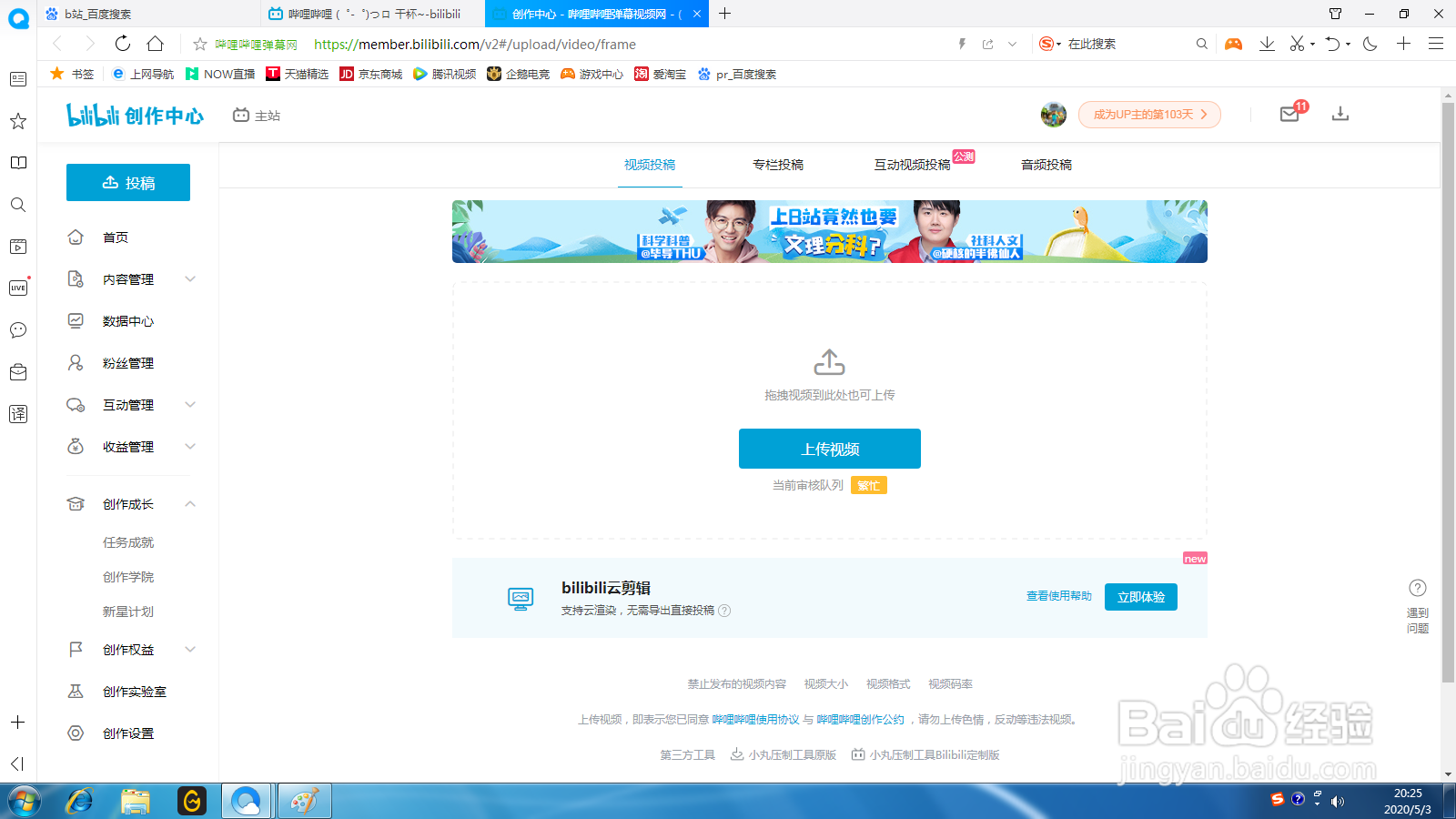Toggle night mode moon icon
This screenshot has width=1456, height=819.
[1370, 44]
